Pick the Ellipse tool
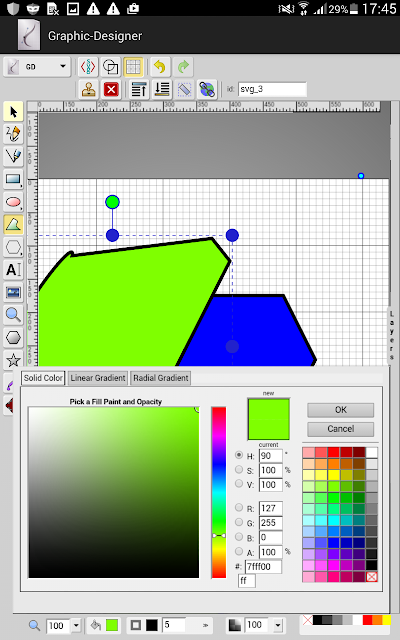The width and height of the screenshot is (400, 640). pyautogui.click(x=13, y=202)
